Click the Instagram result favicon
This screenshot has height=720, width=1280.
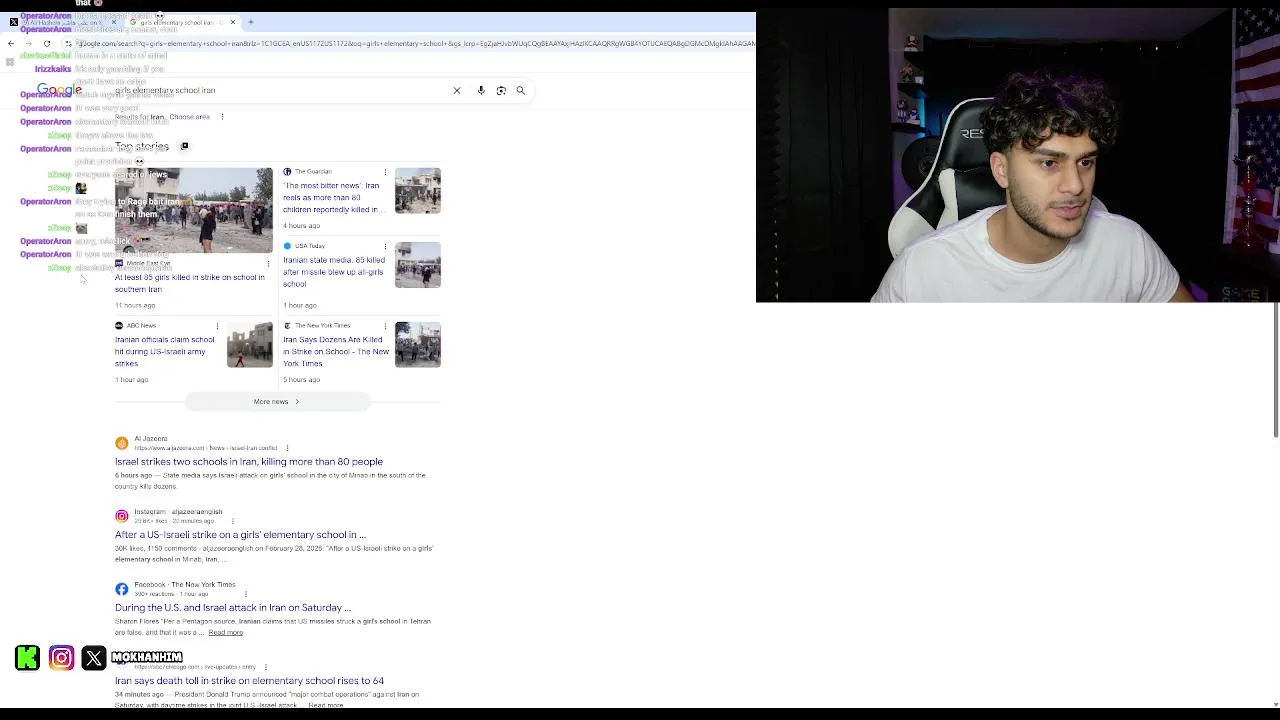point(122,516)
